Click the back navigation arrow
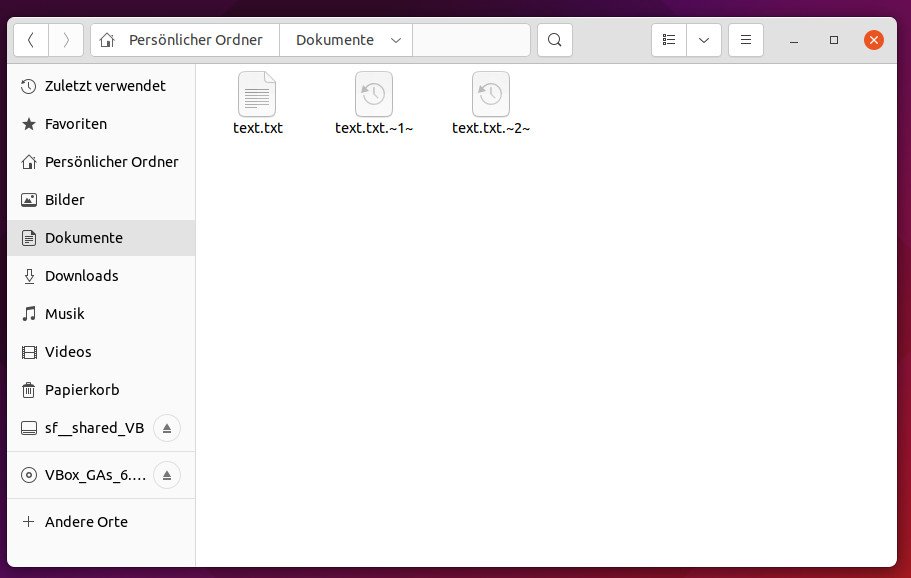Screen dimensions: 911x578 [x=31, y=40]
